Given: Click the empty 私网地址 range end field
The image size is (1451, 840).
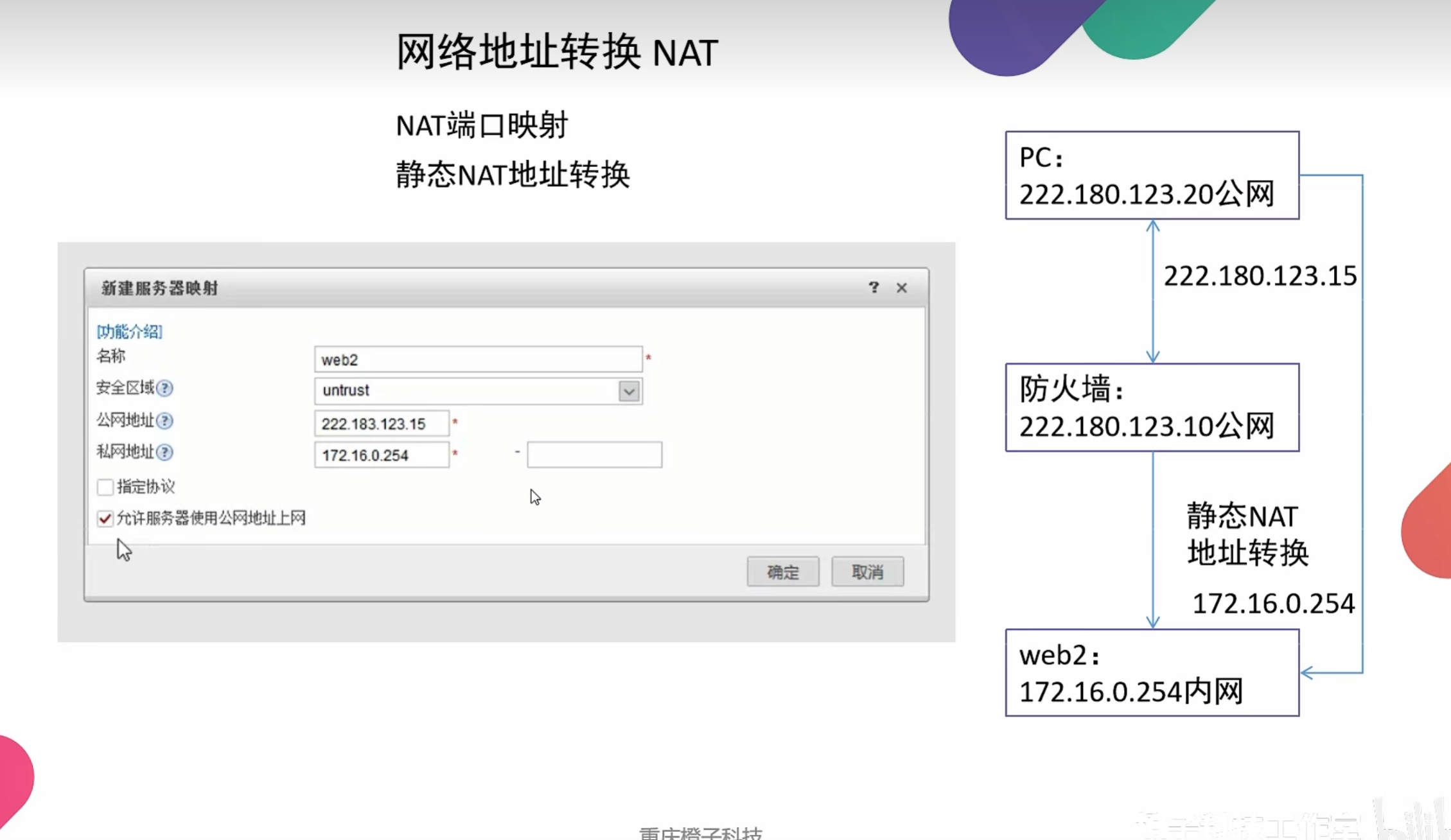Looking at the screenshot, I should click(x=594, y=455).
